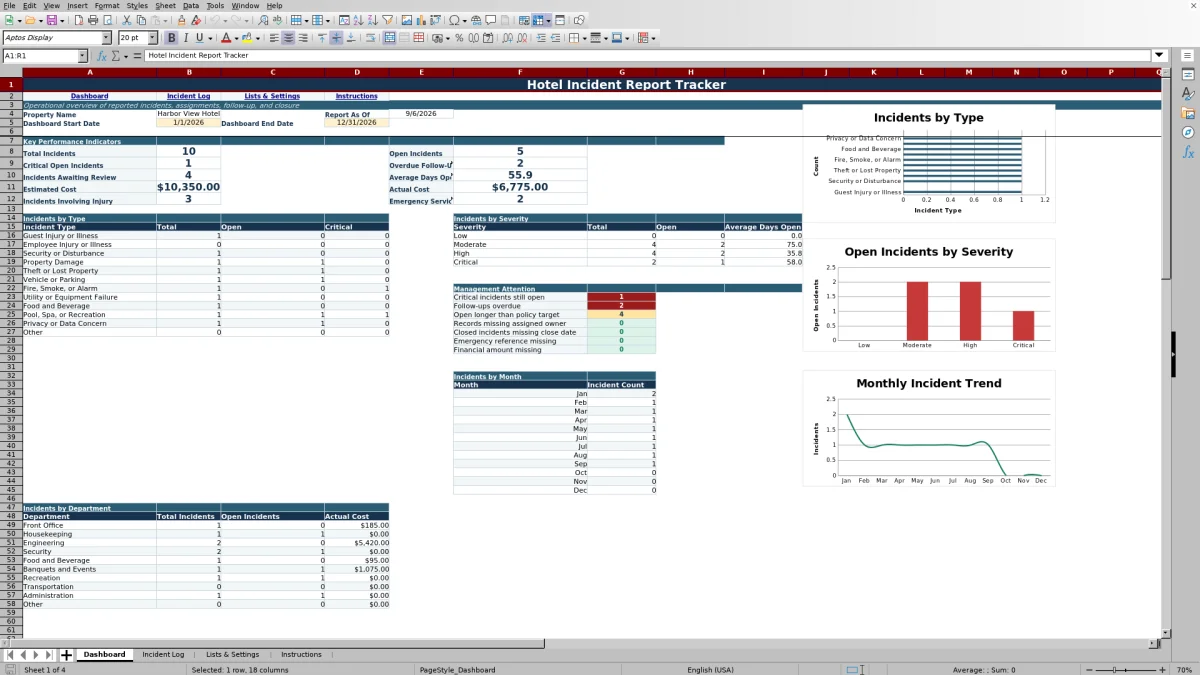This screenshot has height=675, width=1200.
Task: Open the sidebar Properties icon
Action: click(x=1188, y=75)
